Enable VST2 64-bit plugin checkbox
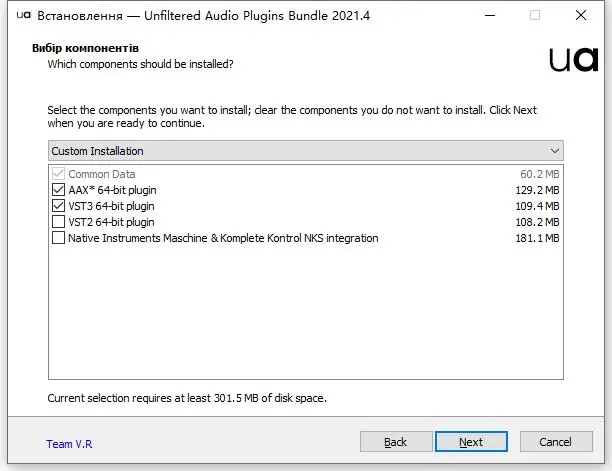612x471 pixels. (x=59, y=222)
